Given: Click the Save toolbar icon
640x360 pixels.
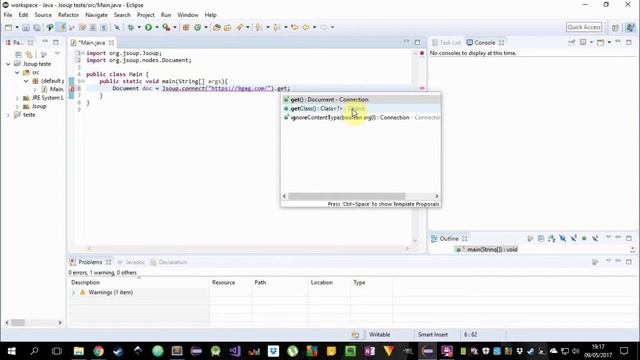Looking at the screenshot, I should [x=26, y=27].
